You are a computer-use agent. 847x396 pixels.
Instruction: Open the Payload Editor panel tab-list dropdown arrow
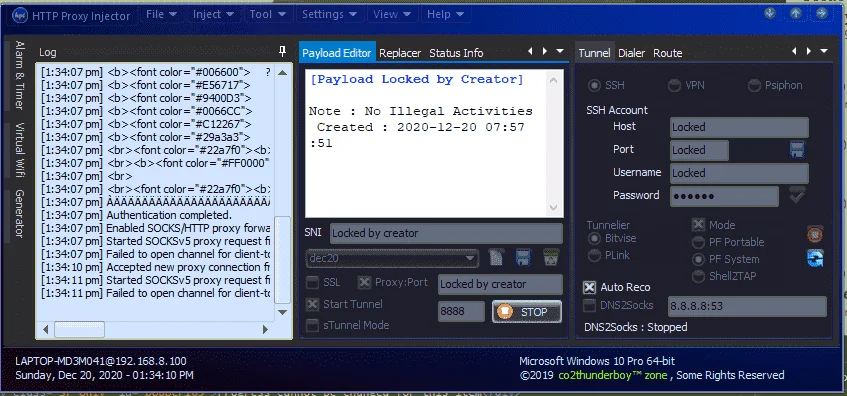click(x=560, y=51)
